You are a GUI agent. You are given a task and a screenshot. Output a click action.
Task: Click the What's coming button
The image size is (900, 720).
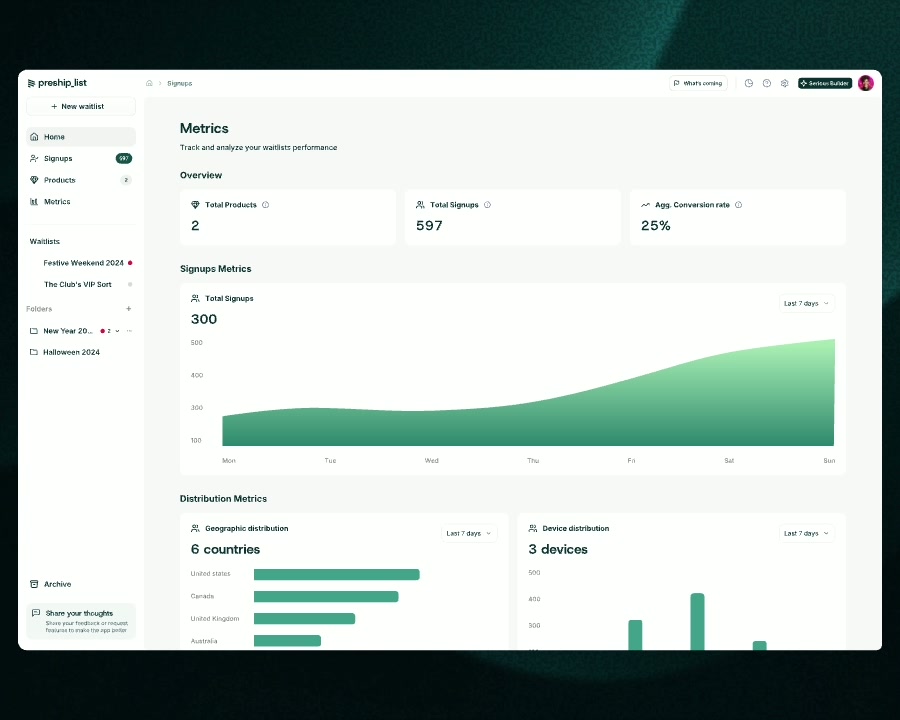click(697, 83)
